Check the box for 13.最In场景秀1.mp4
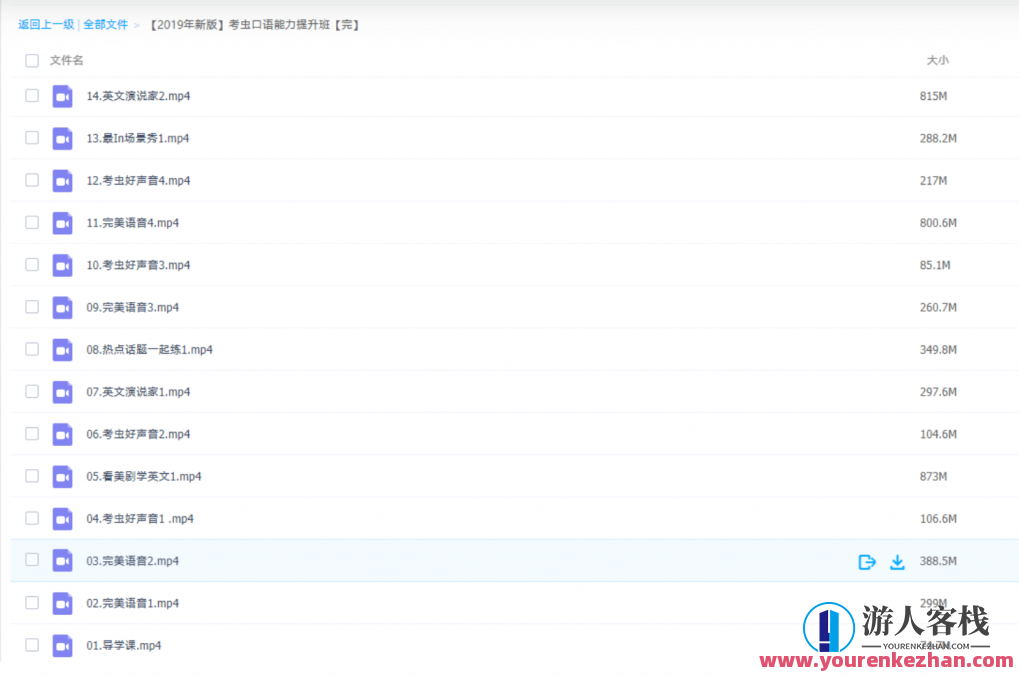 32,138
